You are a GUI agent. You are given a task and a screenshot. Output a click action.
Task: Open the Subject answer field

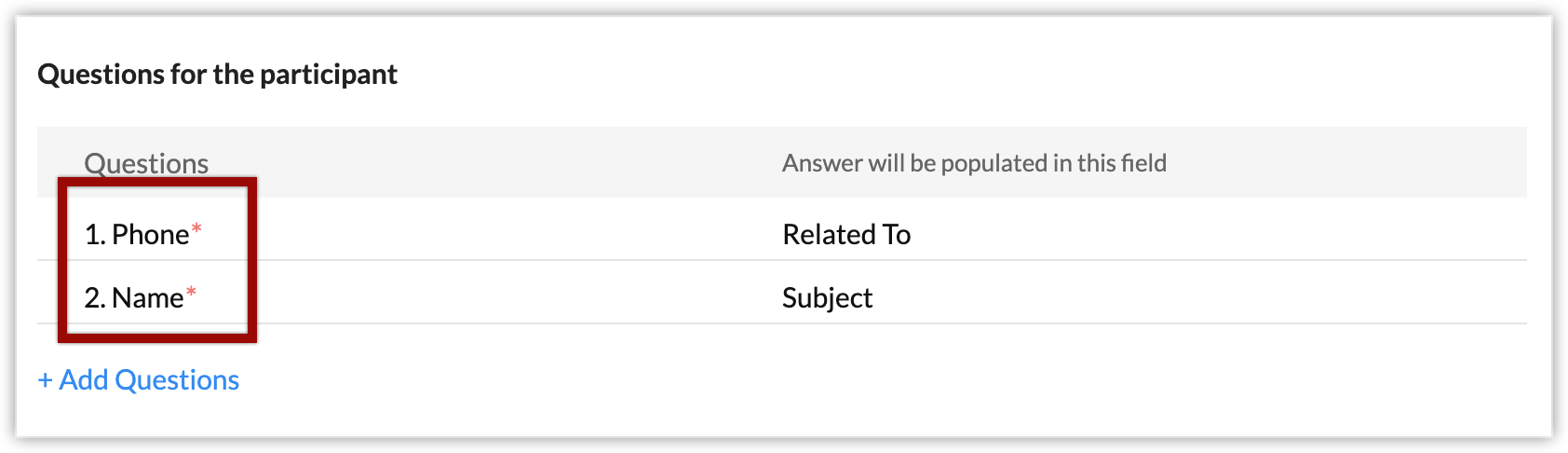click(x=827, y=298)
